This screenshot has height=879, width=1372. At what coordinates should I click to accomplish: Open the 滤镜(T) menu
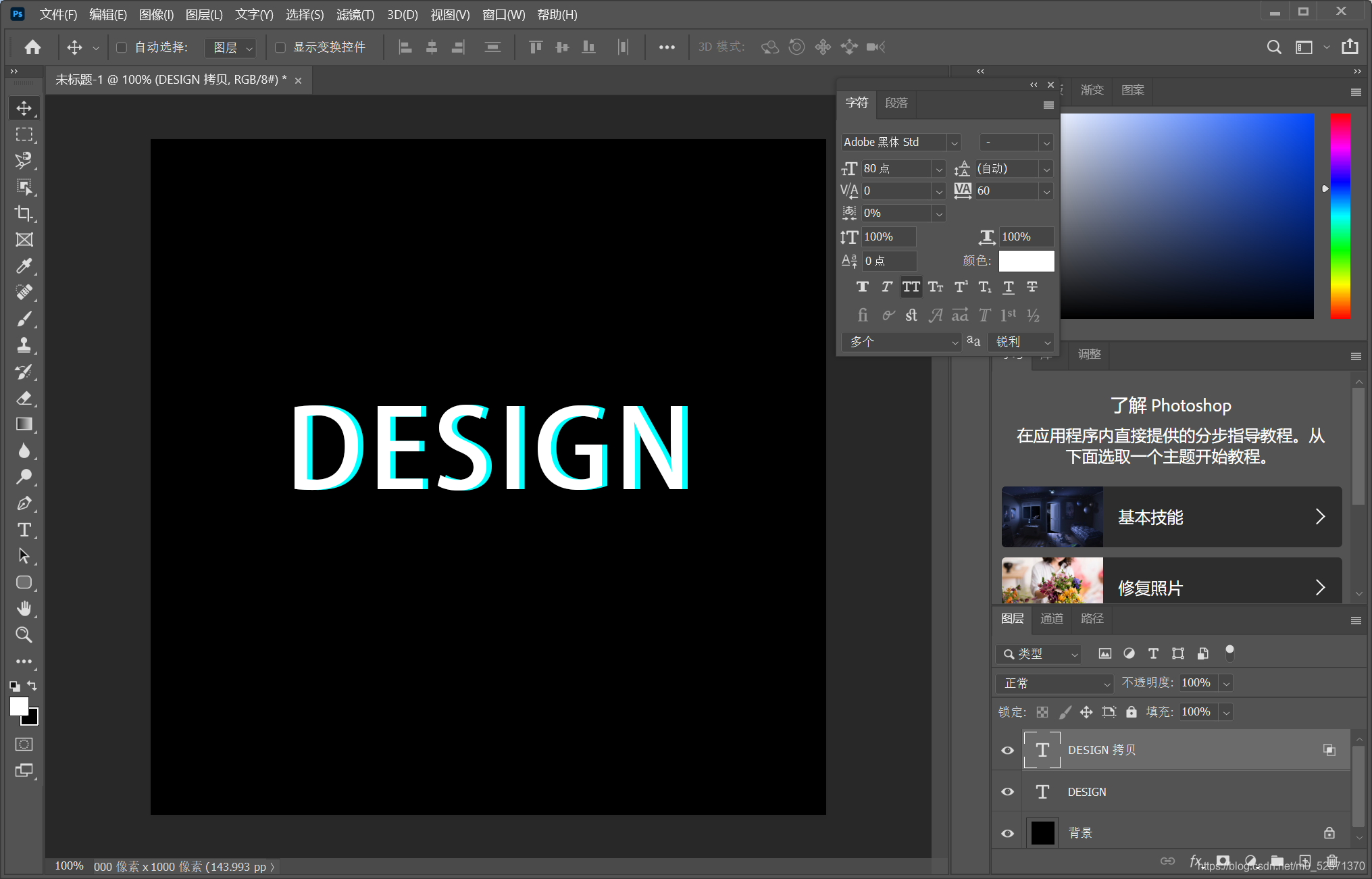pos(355,14)
